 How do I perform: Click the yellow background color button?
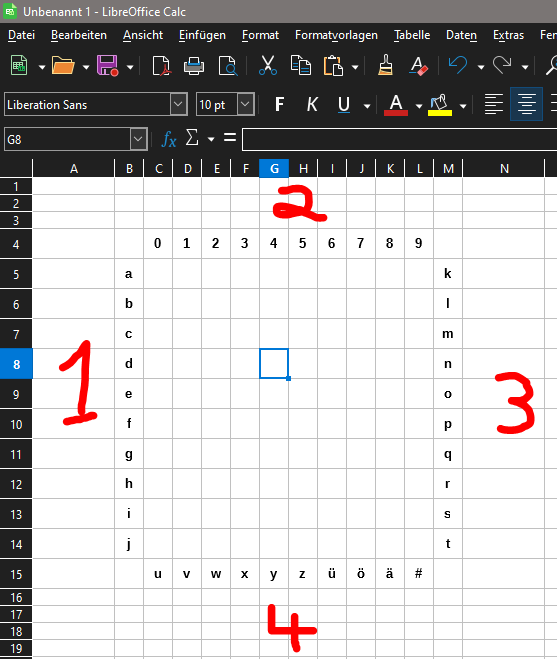[x=440, y=105]
